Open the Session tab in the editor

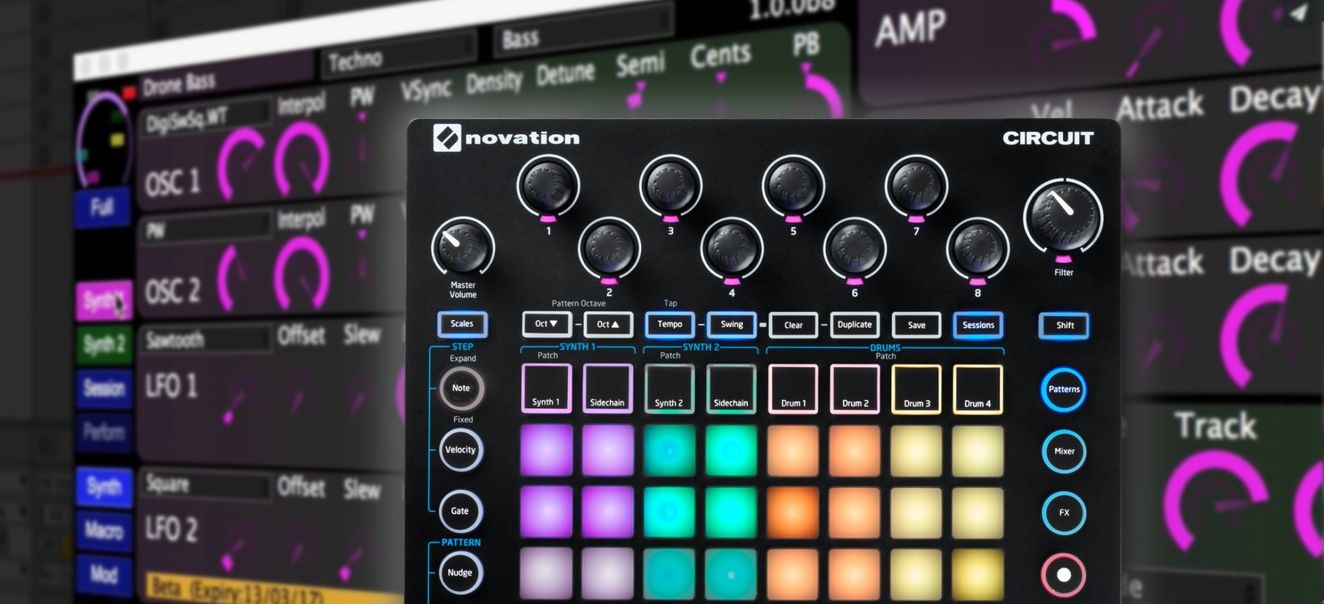pyautogui.click(x=104, y=388)
